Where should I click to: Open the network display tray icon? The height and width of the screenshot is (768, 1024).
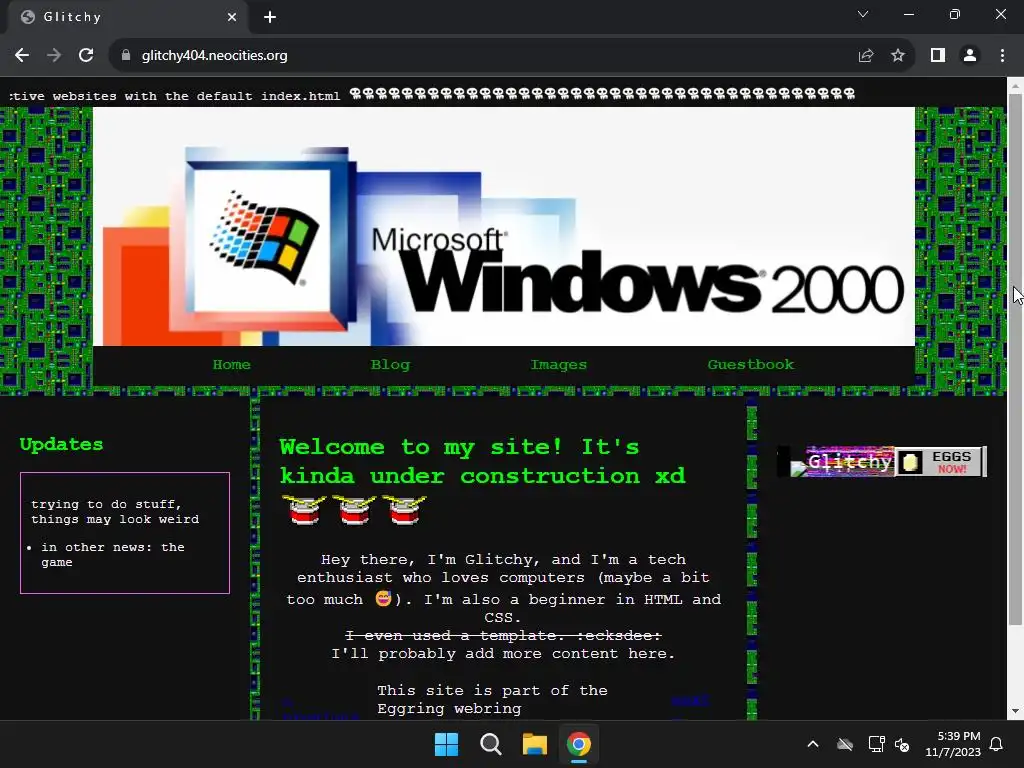coord(876,744)
